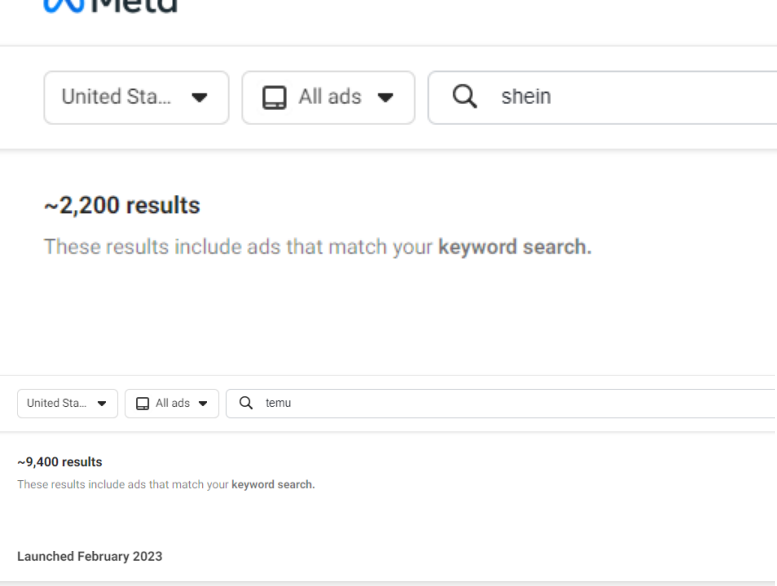Click "keyword search." under 9,400 results
This screenshot has width=777, height=586.
273,485
